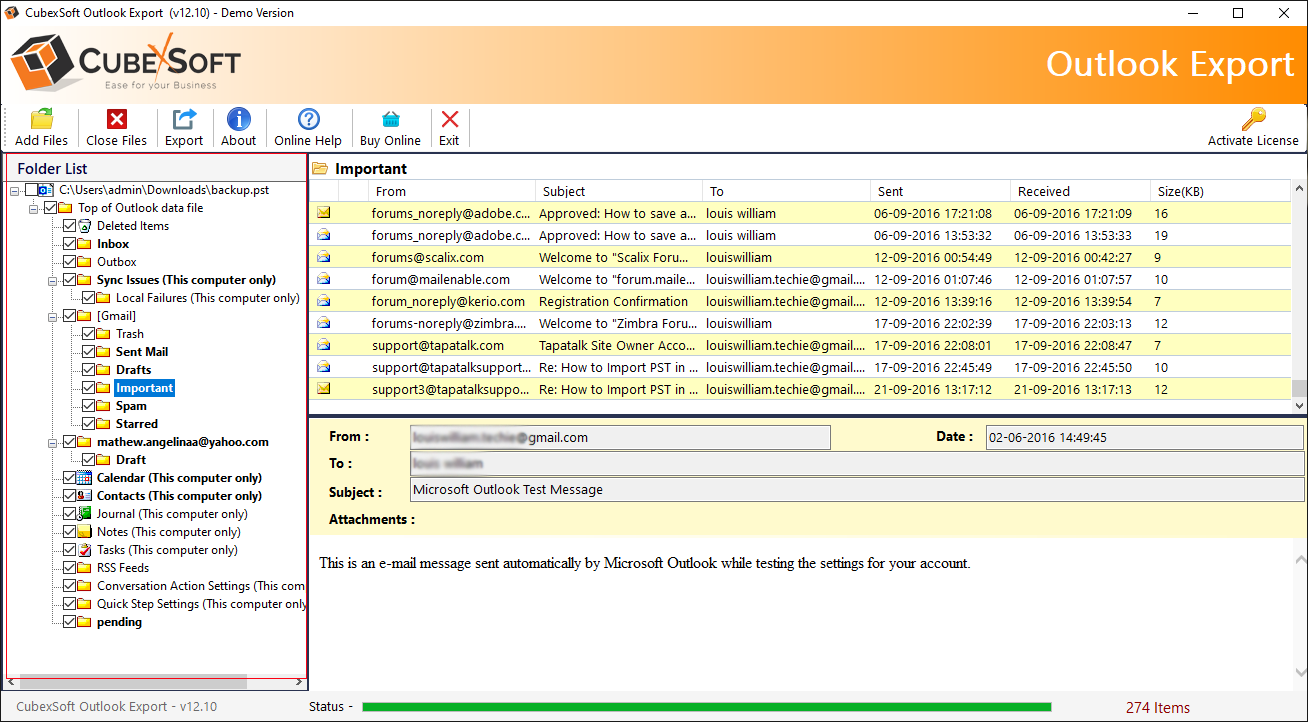1308x722 pixels.
Task: Click the Activate License key icon
Action: 1253,120
